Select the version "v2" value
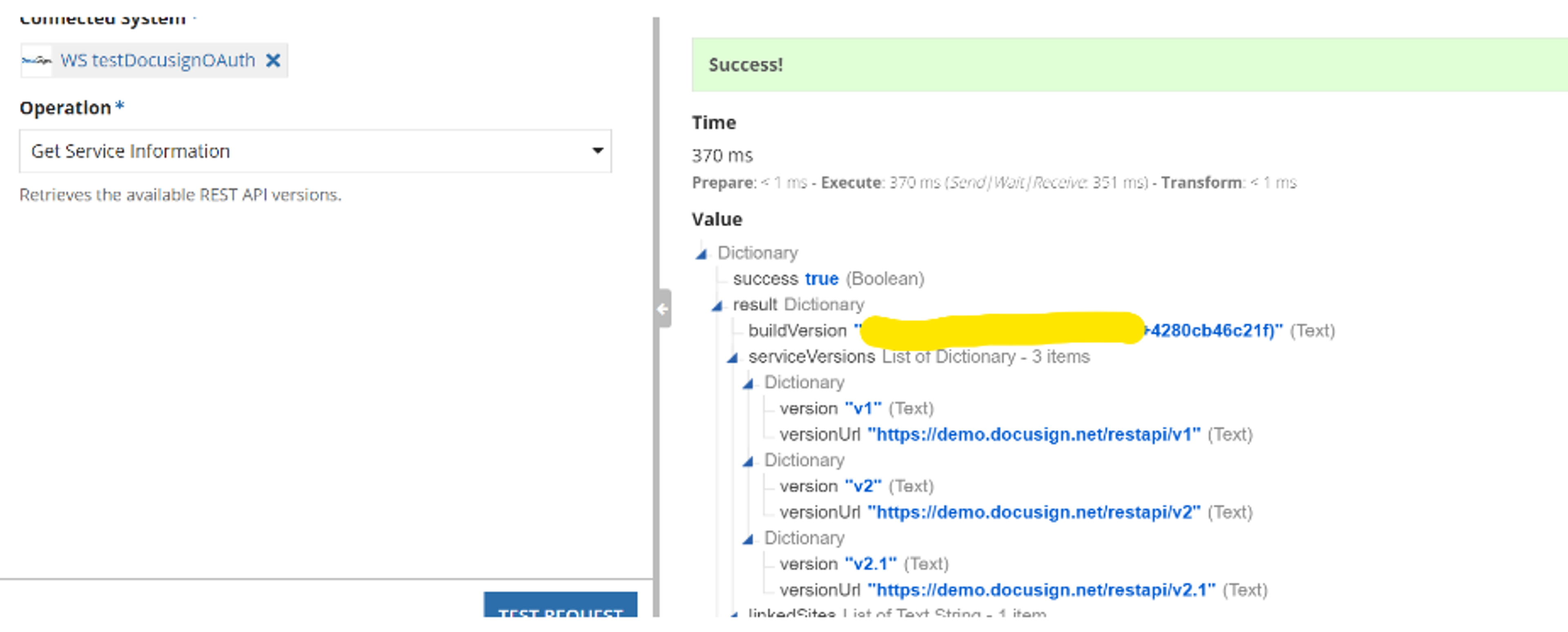The width and height of the screenshot is (1568, 632). [x=863, y=487]
